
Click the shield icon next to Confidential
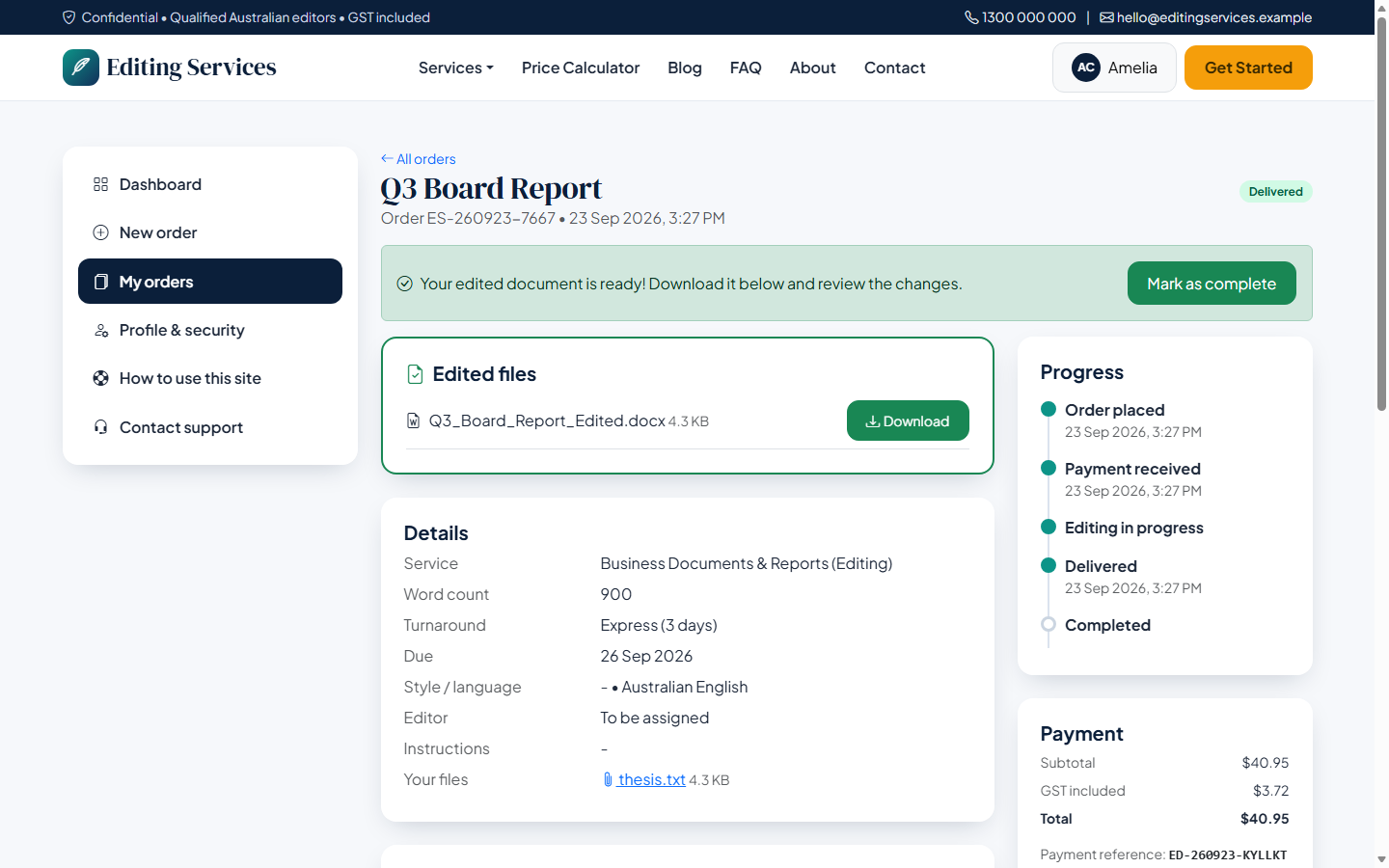(69, 17)
